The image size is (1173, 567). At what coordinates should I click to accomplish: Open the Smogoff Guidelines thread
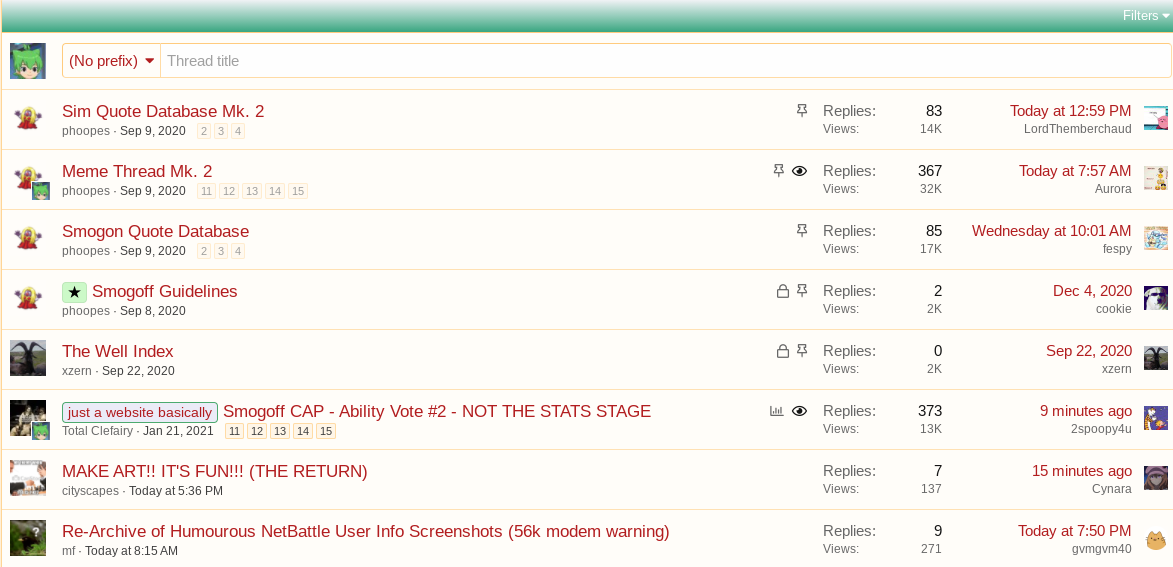165,291
